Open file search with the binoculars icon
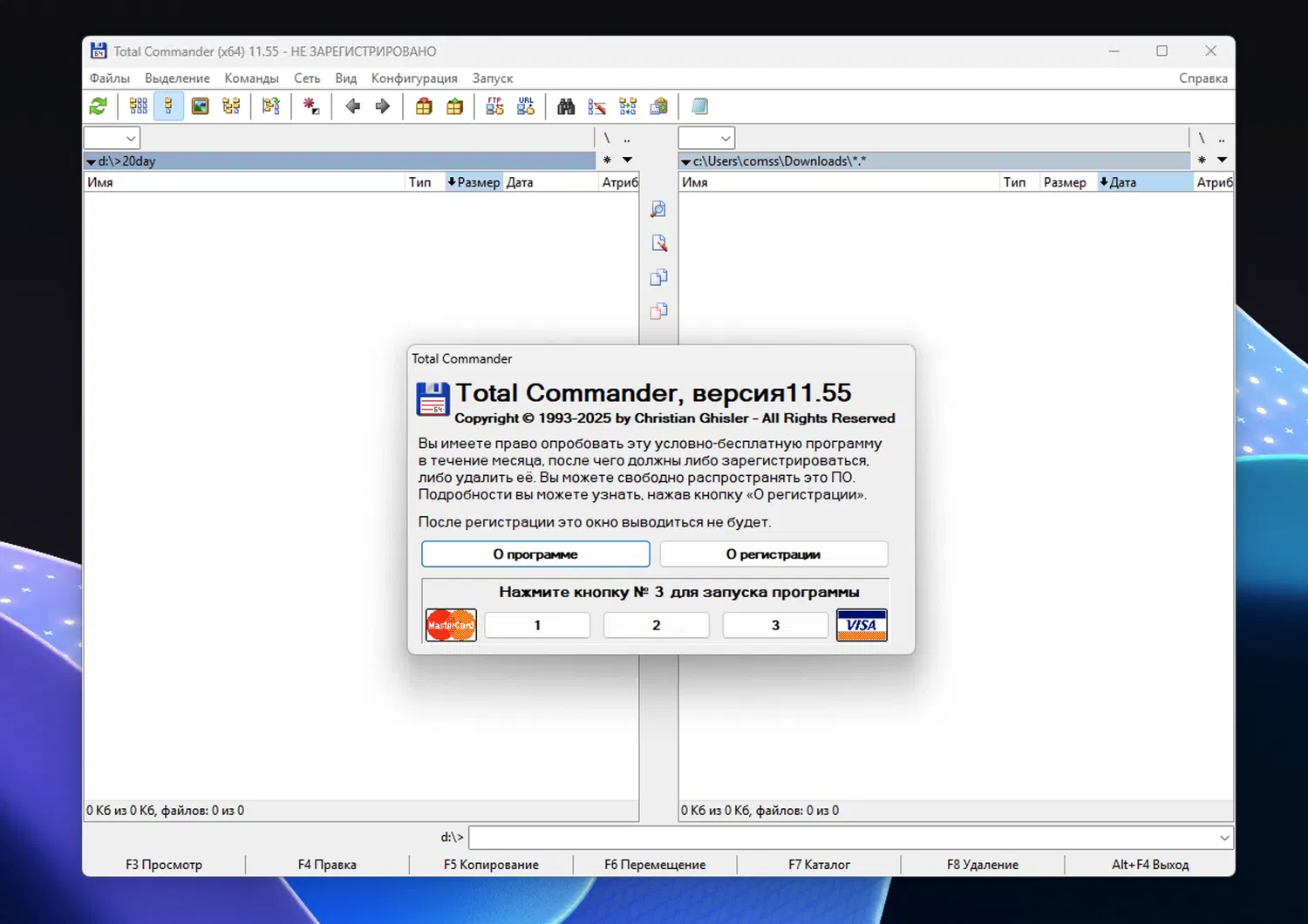 tap(566, 106)
